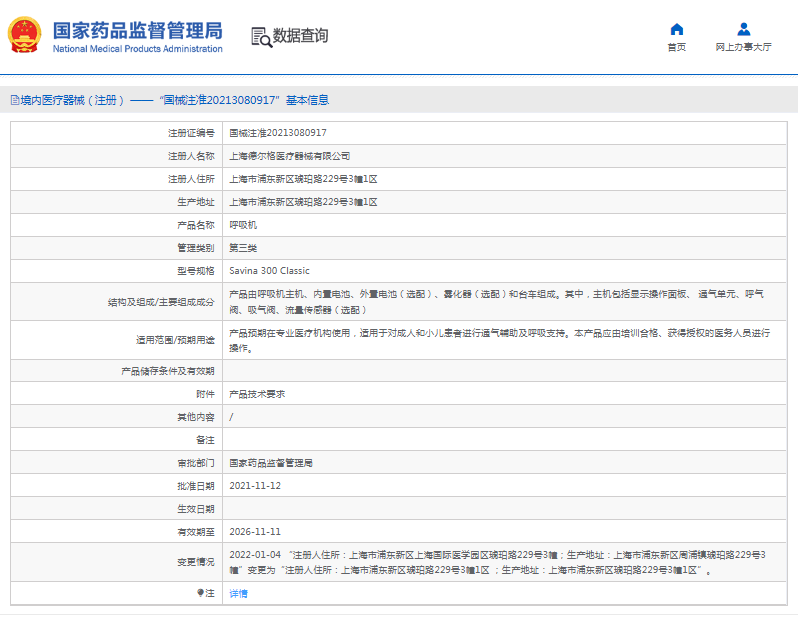
Task: Select 上海德尔格医疗器械有限公司 registrant name
Action: pyautogui.click(x=290, y=156)
